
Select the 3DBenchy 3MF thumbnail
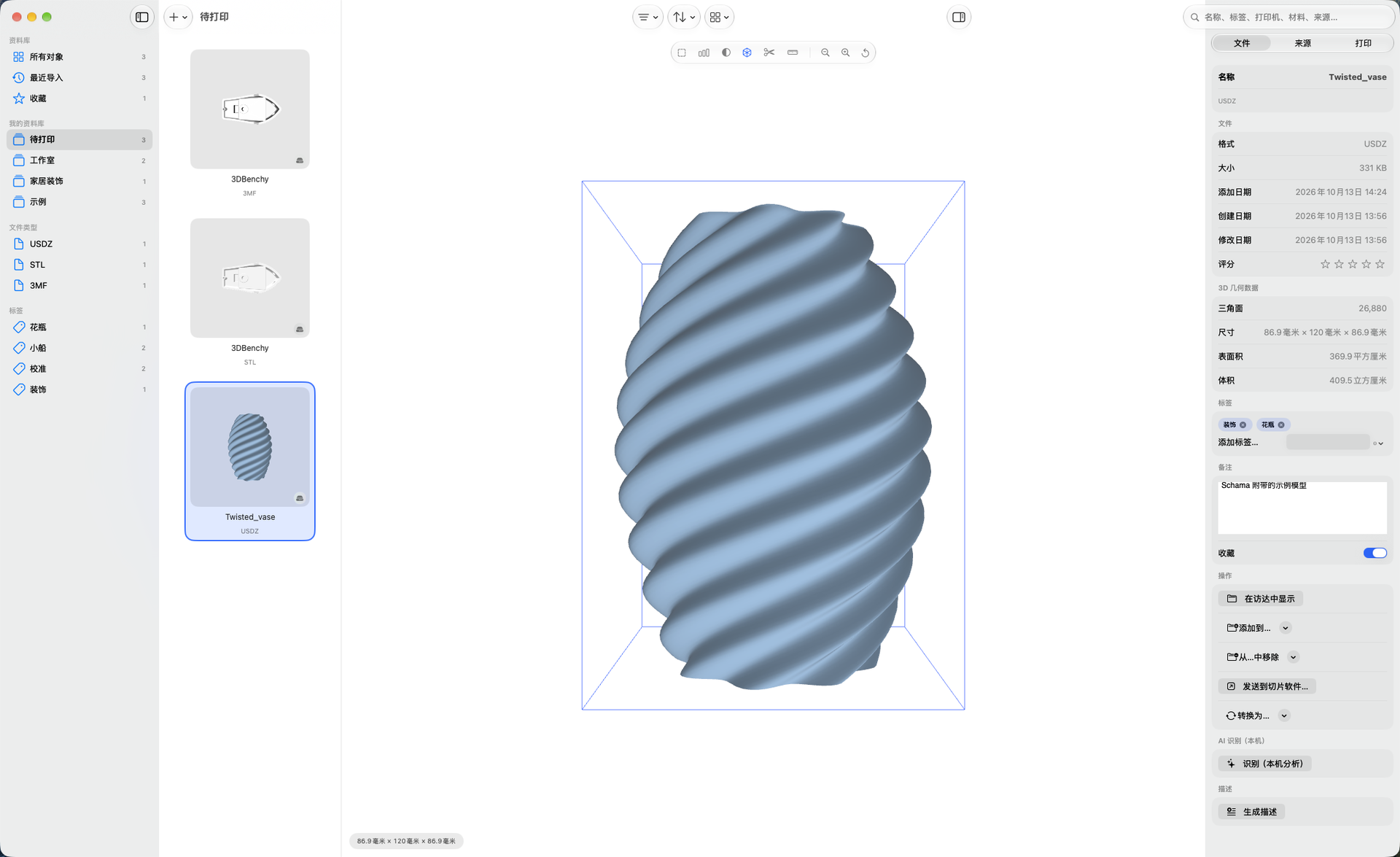click(250, 109)
